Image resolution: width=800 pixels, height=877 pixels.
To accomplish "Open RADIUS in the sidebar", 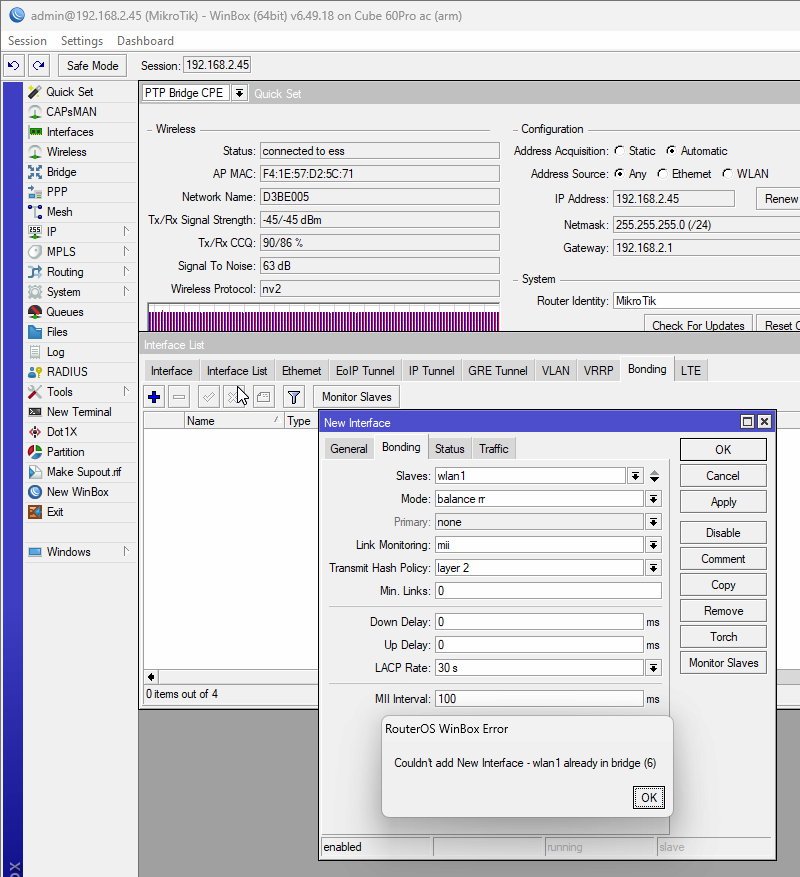I will (x=67, y=372).
